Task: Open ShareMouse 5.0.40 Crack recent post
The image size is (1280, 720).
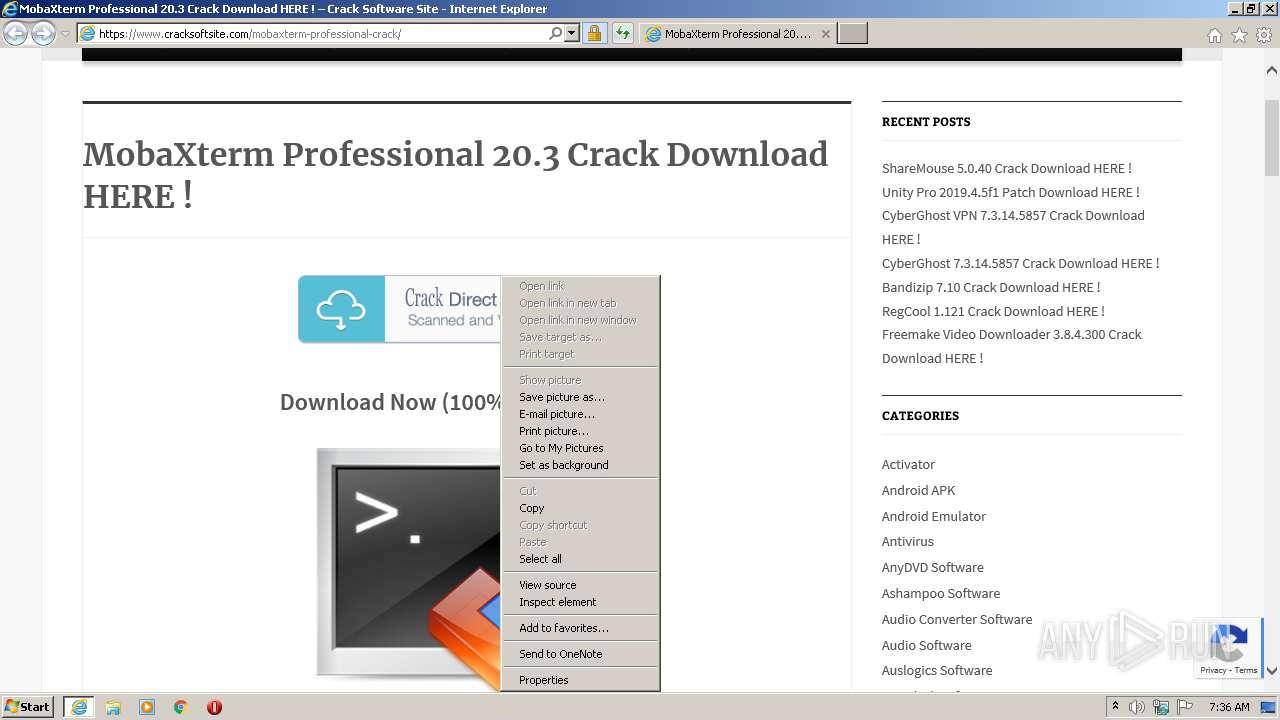Action: click(x=1007, y=168)
